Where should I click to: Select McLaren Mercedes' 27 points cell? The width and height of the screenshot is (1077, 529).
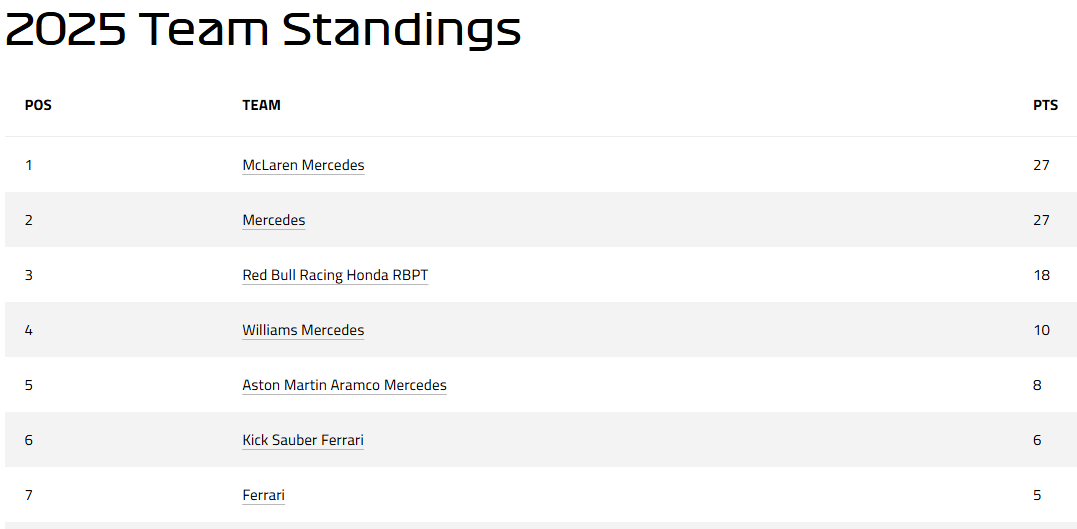click(1041, 166)
